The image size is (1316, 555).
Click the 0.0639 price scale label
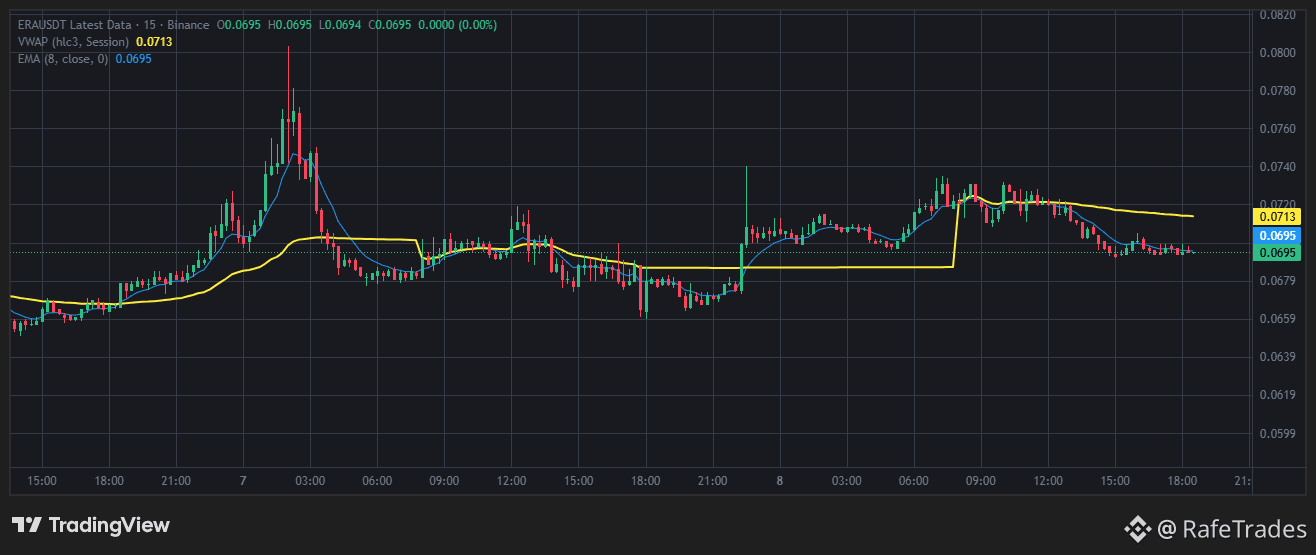(x=1276, y=357)
